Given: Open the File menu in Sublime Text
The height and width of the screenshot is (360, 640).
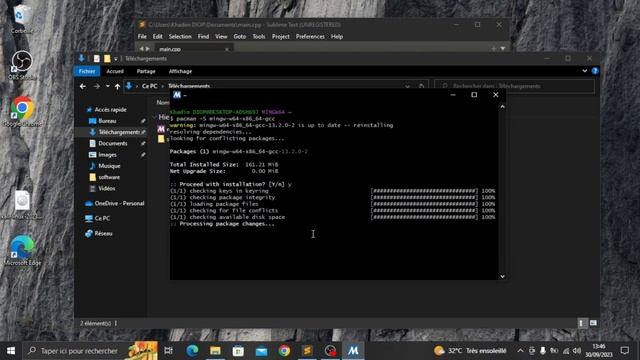Looking at the screenshot, I should point(142,37).
